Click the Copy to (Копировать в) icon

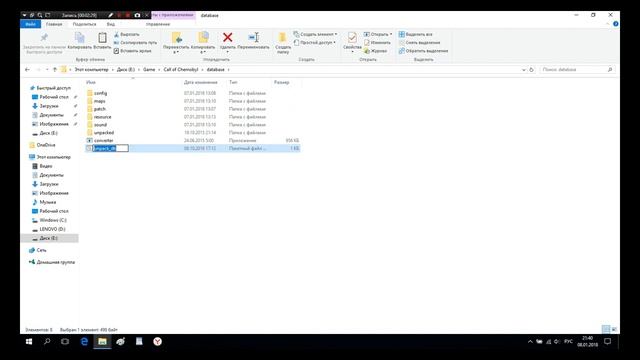pyautogui.click(x=203, y=38)
